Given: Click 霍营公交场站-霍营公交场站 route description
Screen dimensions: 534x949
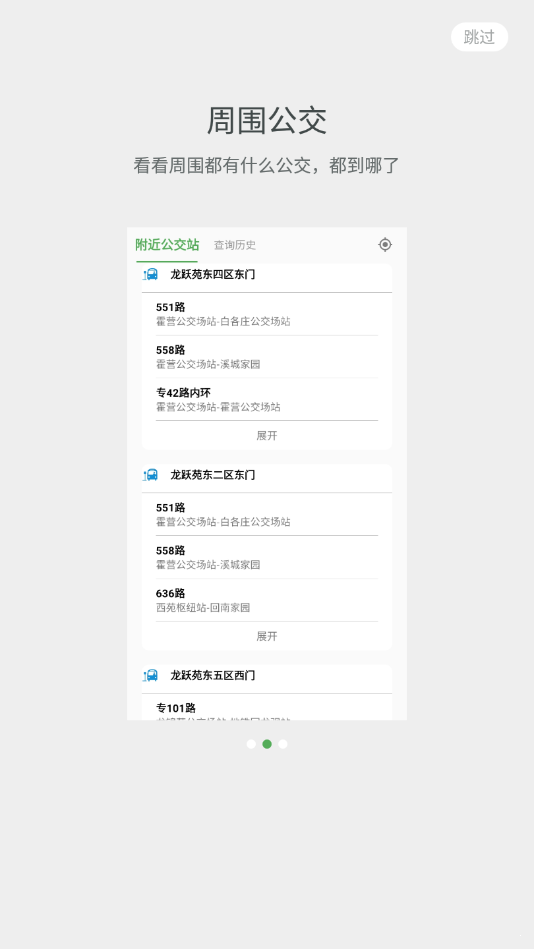Looking at the screenshot, I should [218, 407].
